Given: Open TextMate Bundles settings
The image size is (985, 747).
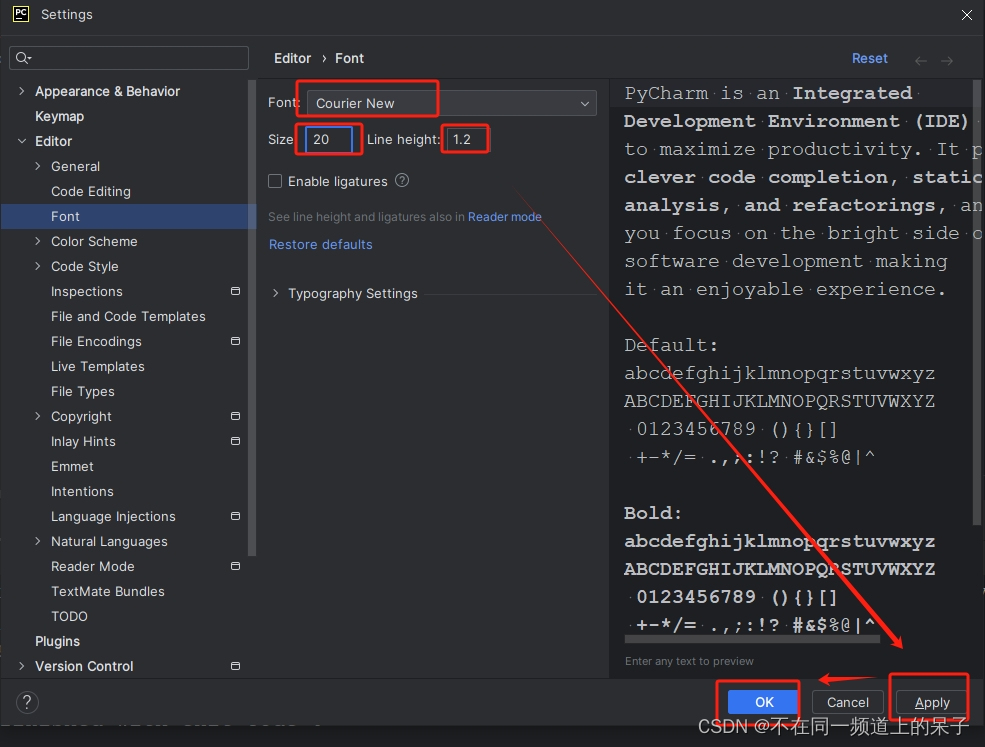Looking at the screenshot, I should coord(108,591).
